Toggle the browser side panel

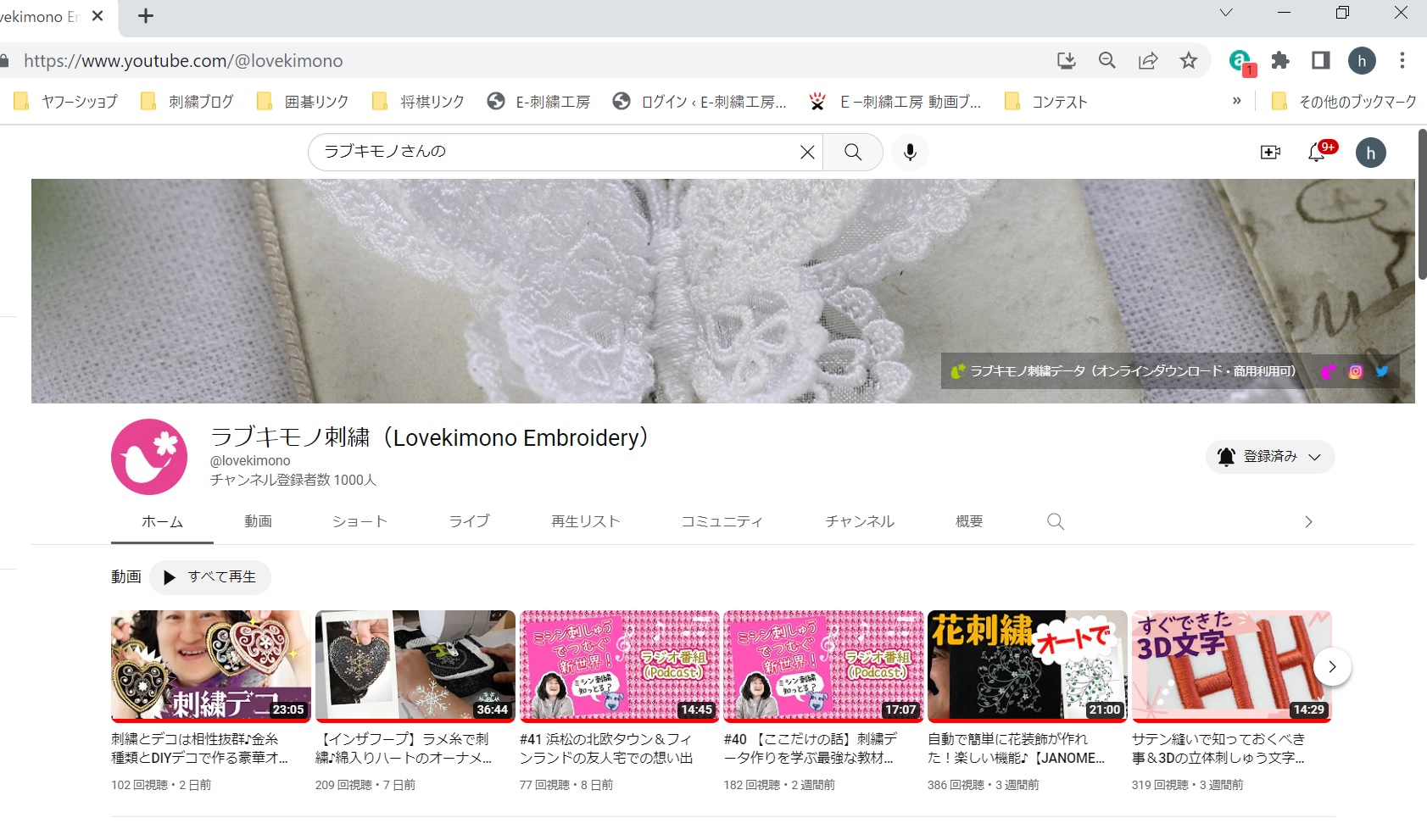[1320, 60]
